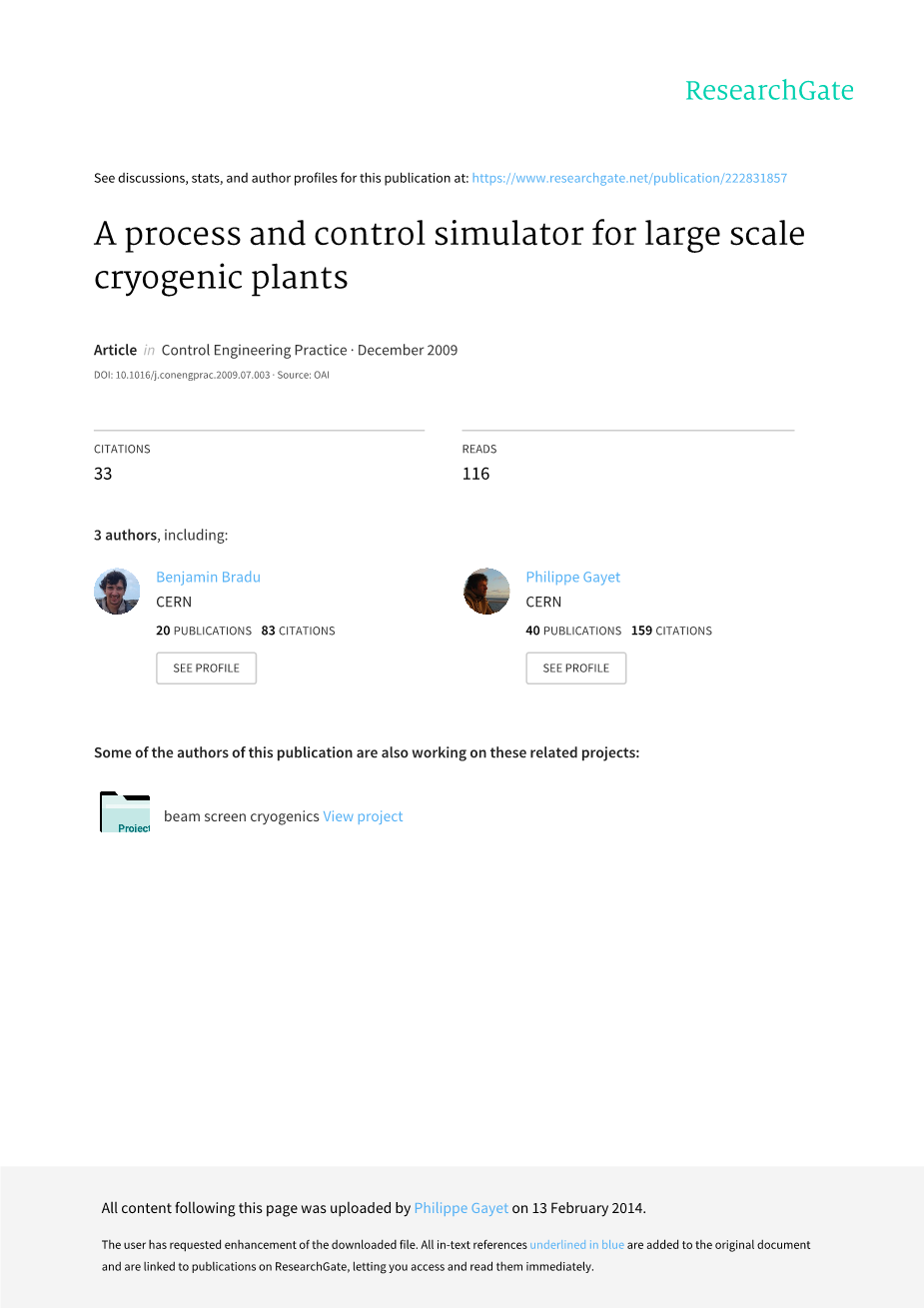The image size is (924, 1308).
Task: Click the beam screen cryogenics project icon
Action: click(125, 812)
